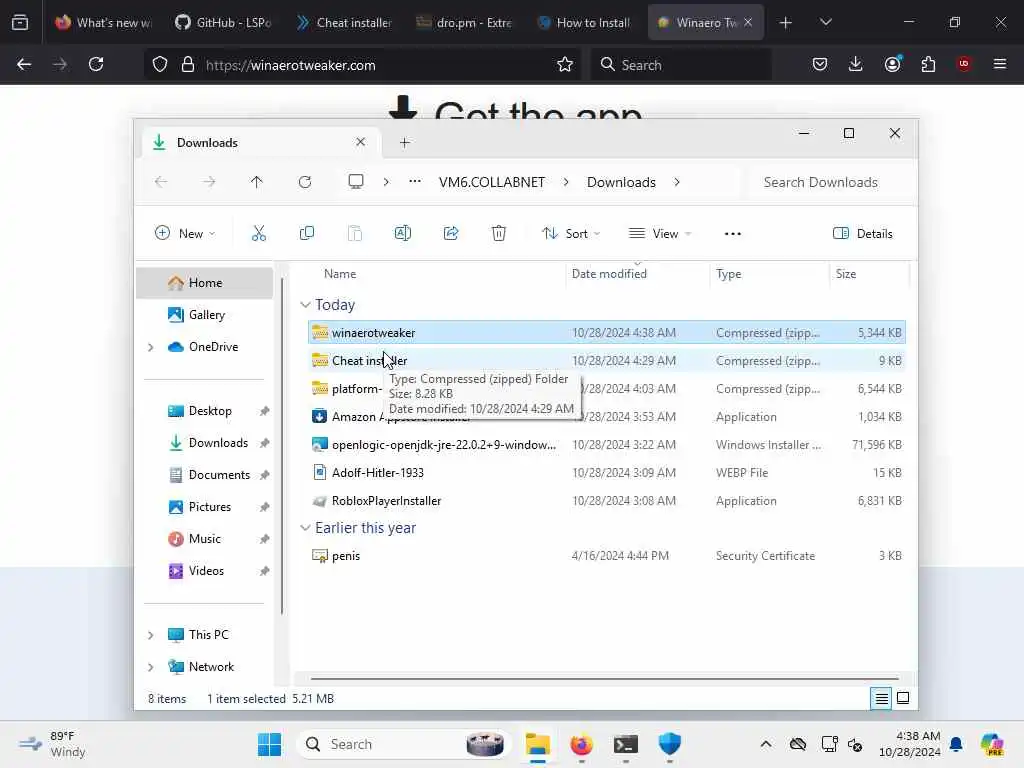Switch to large thumbnails view in status bar
1024x768 pixels.
(x=903, y=699)
